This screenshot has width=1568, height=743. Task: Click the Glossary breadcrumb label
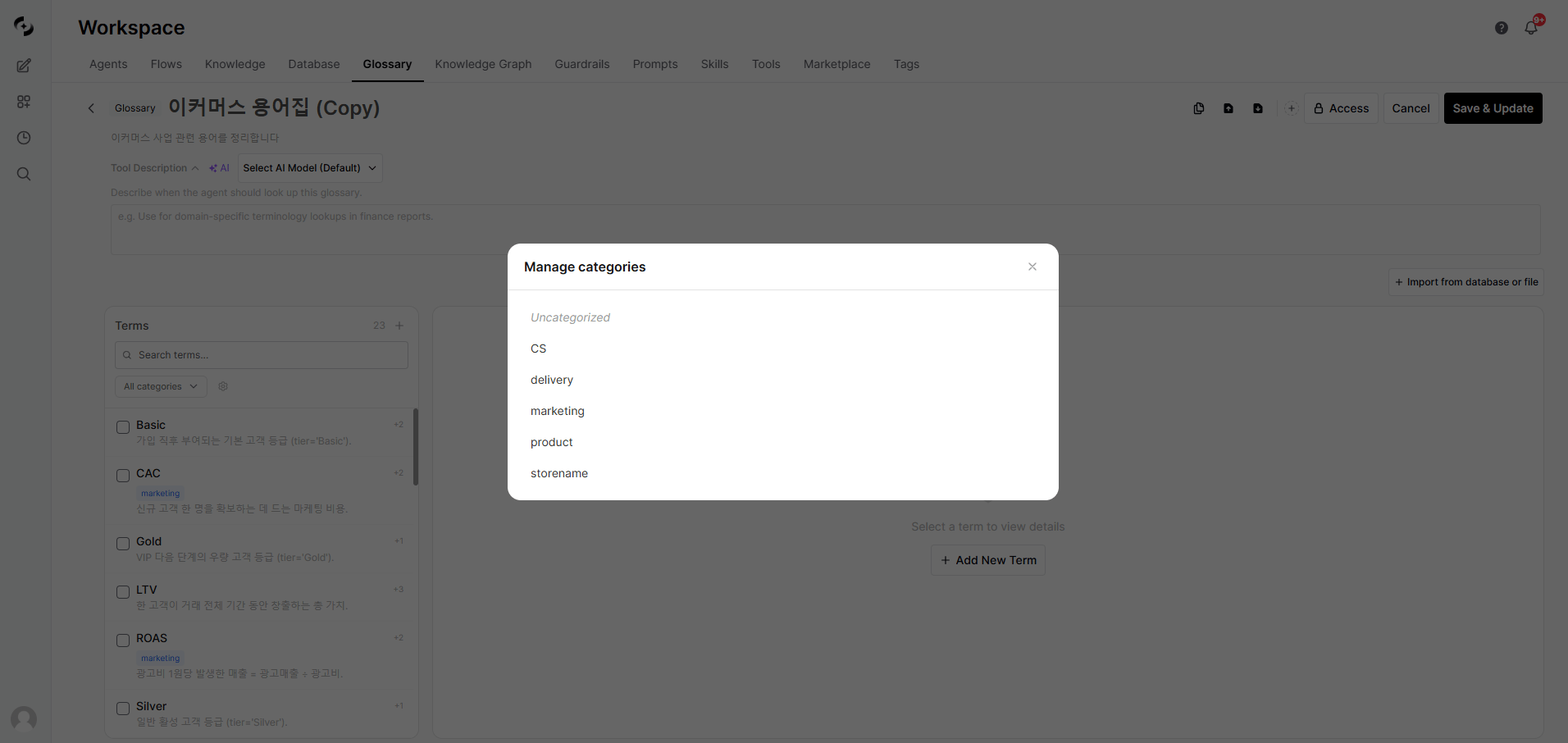[x=134, y=108]
